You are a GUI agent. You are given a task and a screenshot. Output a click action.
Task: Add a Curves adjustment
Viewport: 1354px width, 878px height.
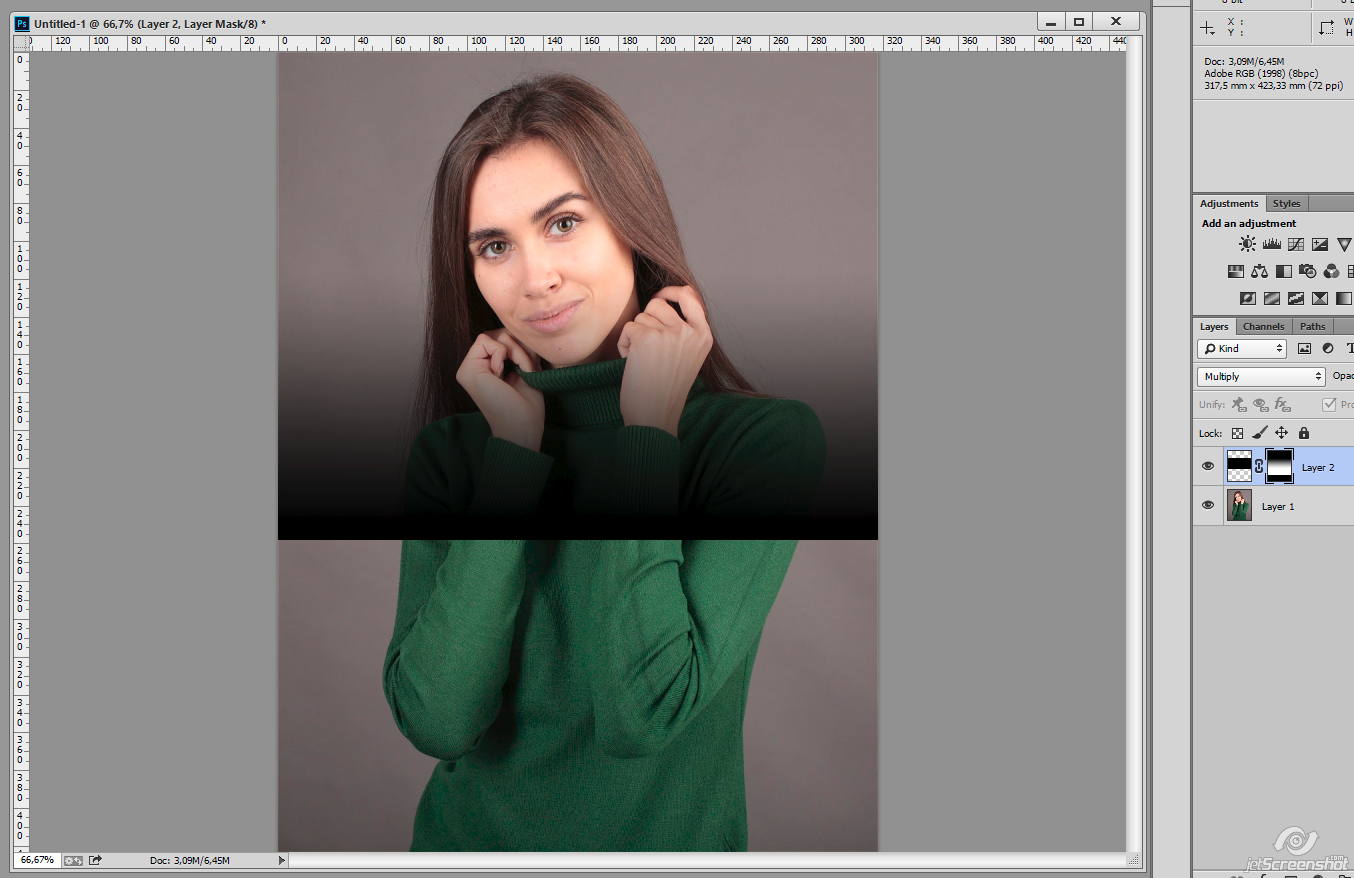tap(1296, 244)
